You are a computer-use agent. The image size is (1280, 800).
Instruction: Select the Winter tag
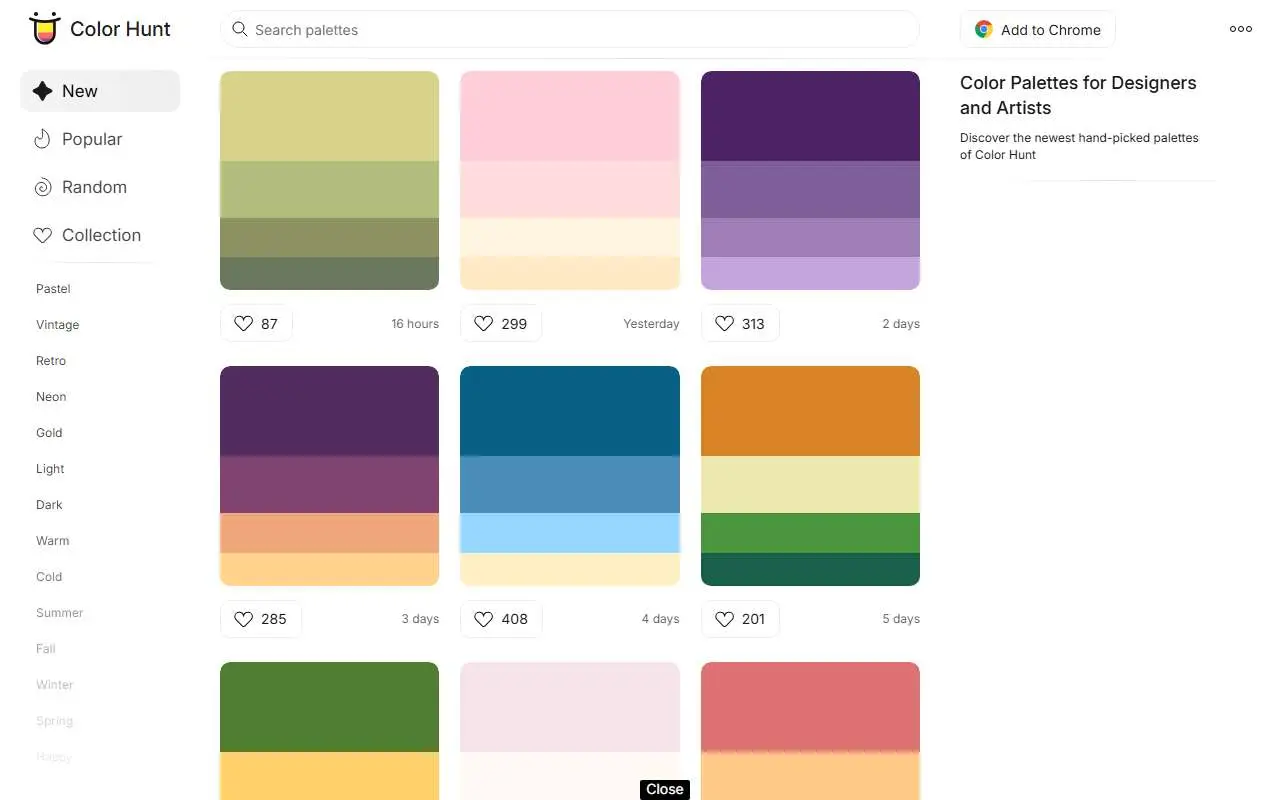tap(55, 685)
